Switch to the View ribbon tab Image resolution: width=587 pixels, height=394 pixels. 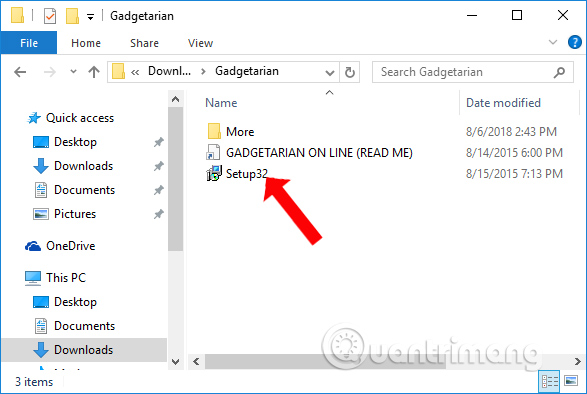(x=200, y=43)
